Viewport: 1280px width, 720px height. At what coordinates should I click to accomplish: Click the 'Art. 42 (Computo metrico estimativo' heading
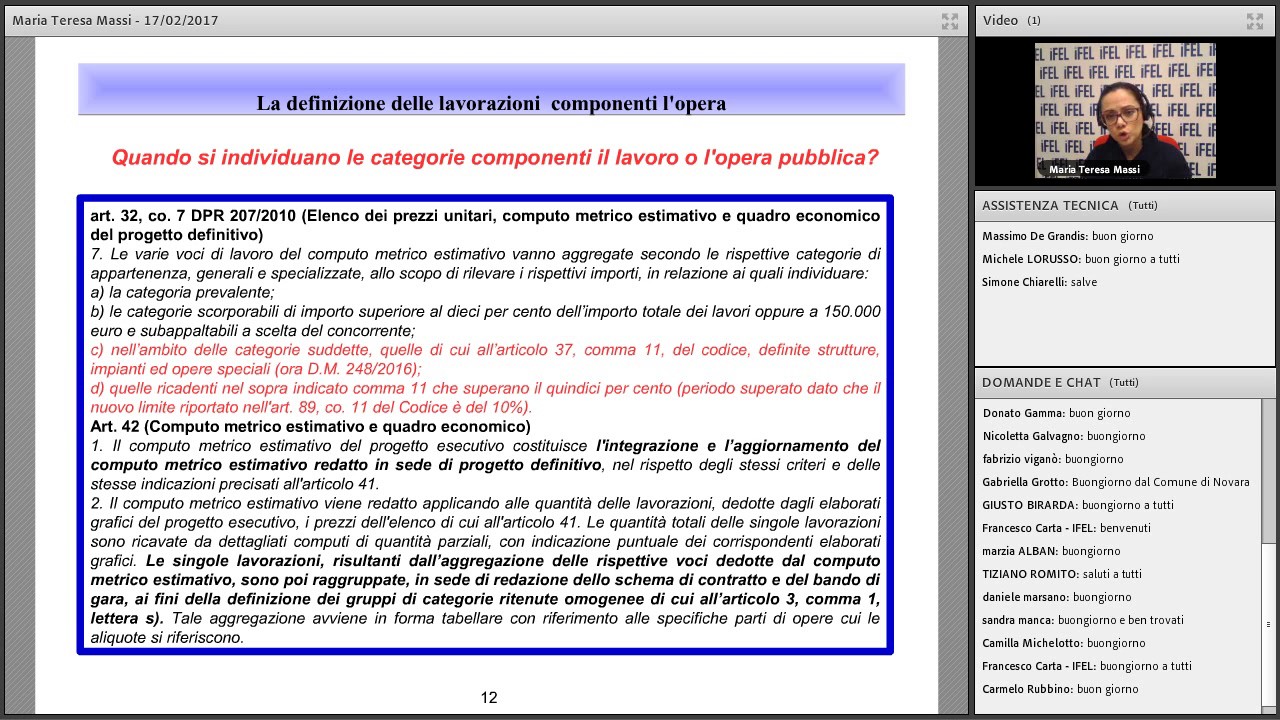pyautogui.click(x=310, y=426)
